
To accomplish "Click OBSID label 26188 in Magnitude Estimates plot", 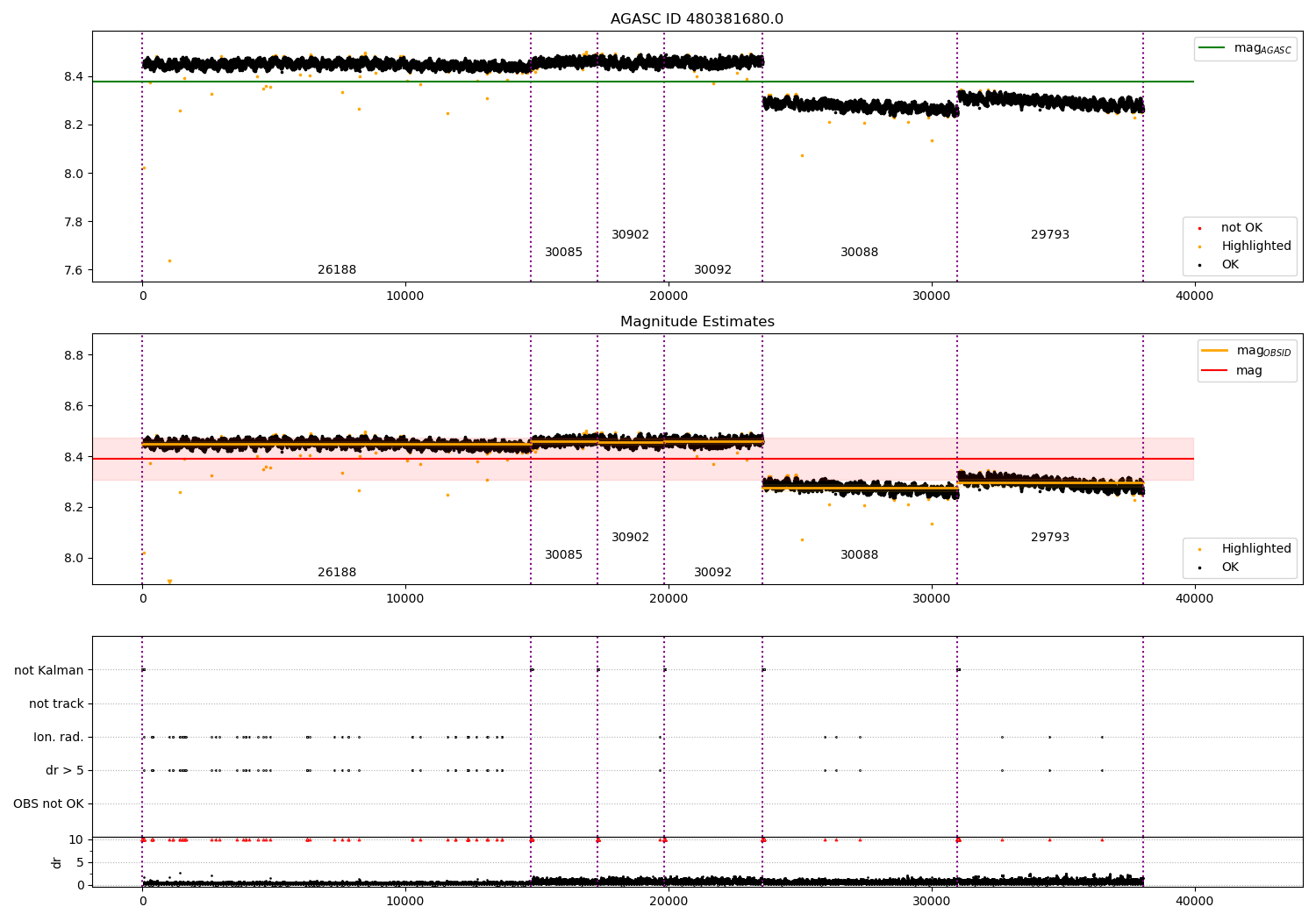I will (337, 573).
